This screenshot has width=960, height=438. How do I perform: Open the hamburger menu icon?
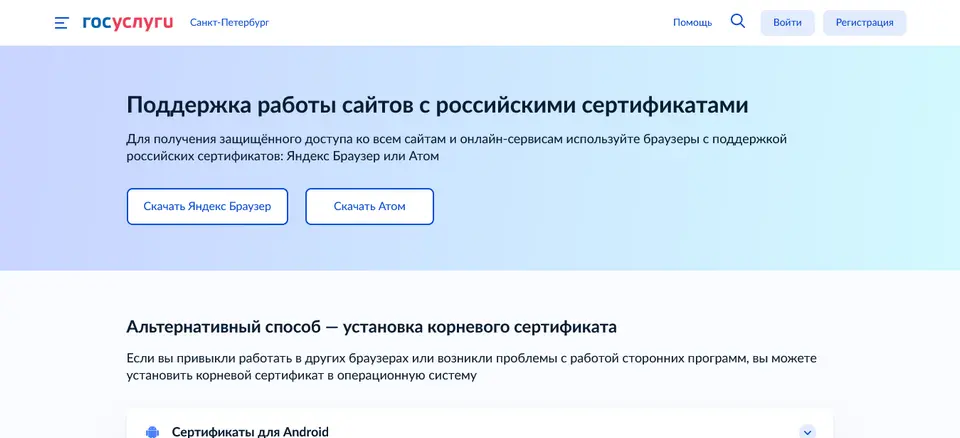[61, 23]
